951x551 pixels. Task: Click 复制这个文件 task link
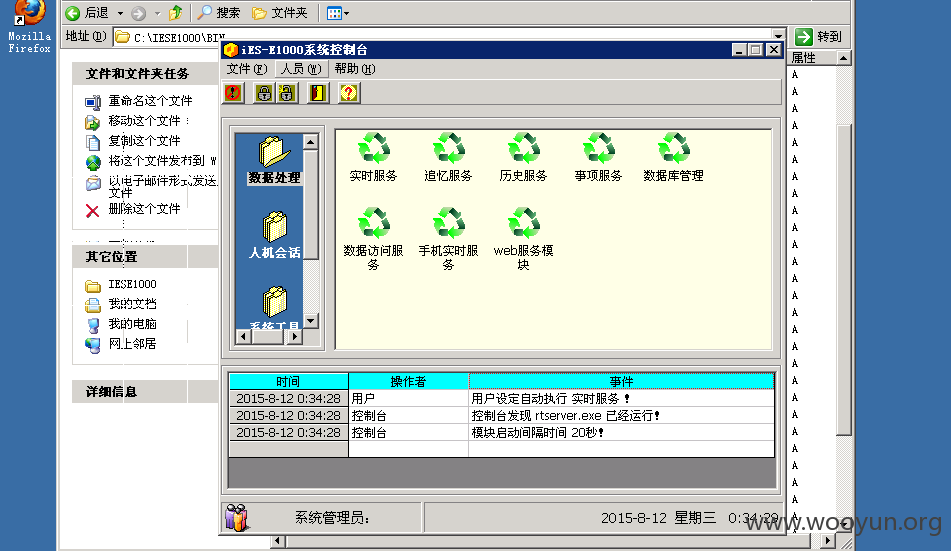(x=144, y=141)
